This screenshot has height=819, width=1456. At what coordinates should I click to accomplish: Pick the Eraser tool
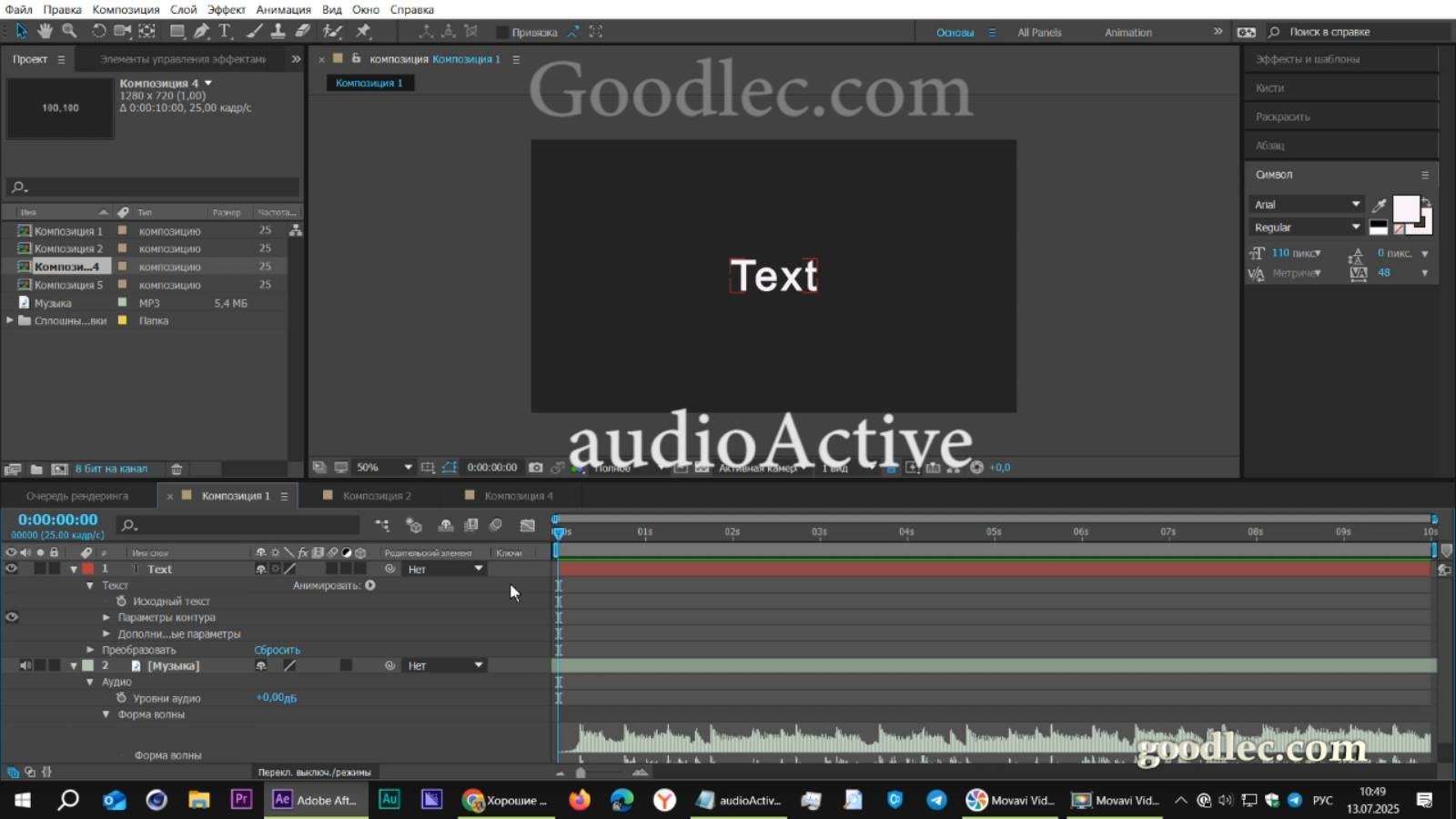point(301,30)
